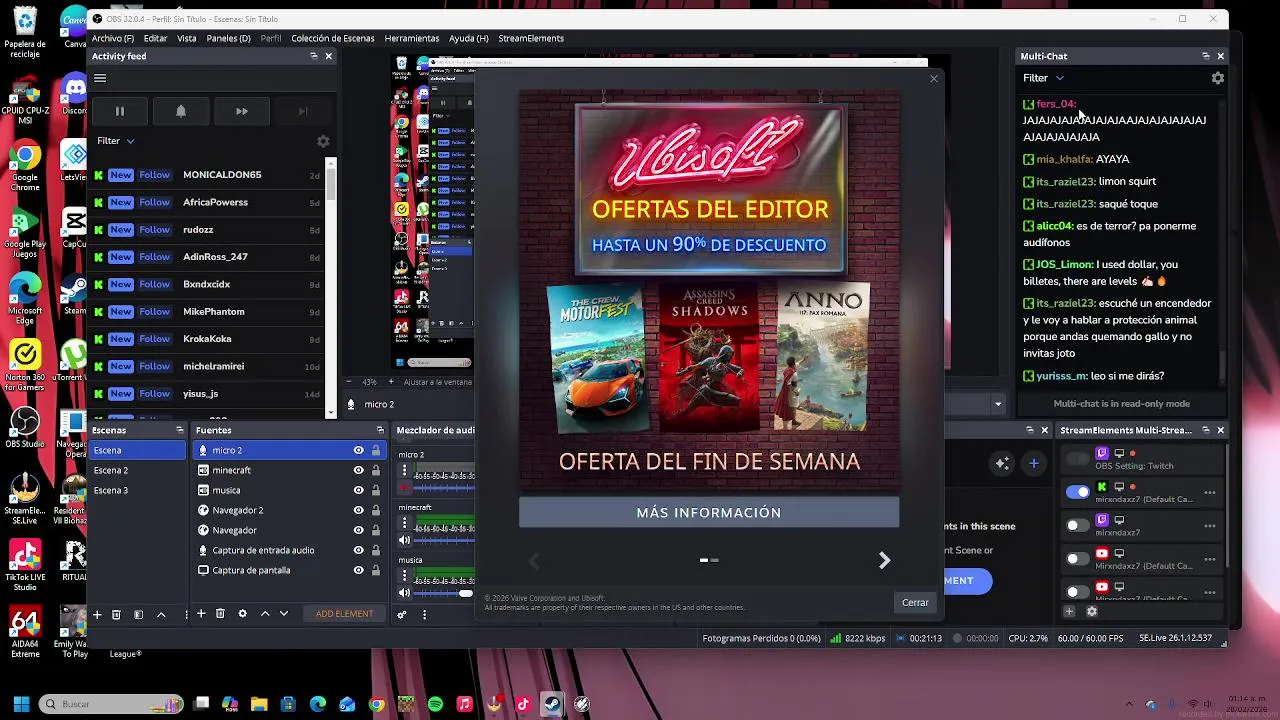Undock the Escenas panel
The image size is (1280, 720).
(x=179, y=430)
